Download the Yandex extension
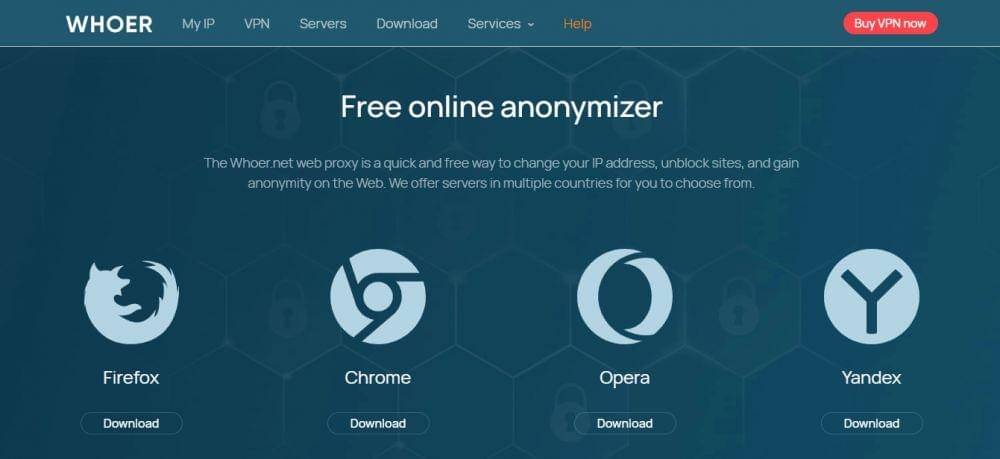Screen dimensions: 1000x459 872,423
